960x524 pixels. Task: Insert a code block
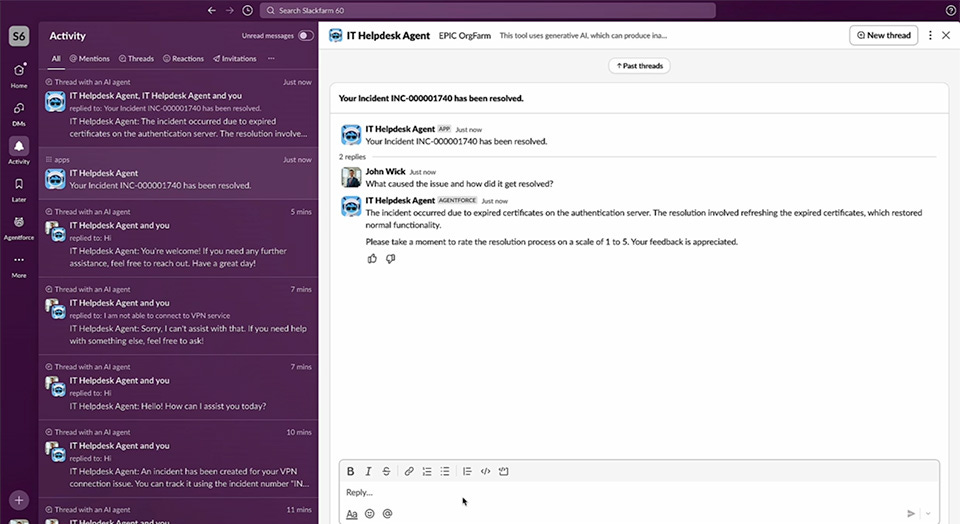click(503, 471)
